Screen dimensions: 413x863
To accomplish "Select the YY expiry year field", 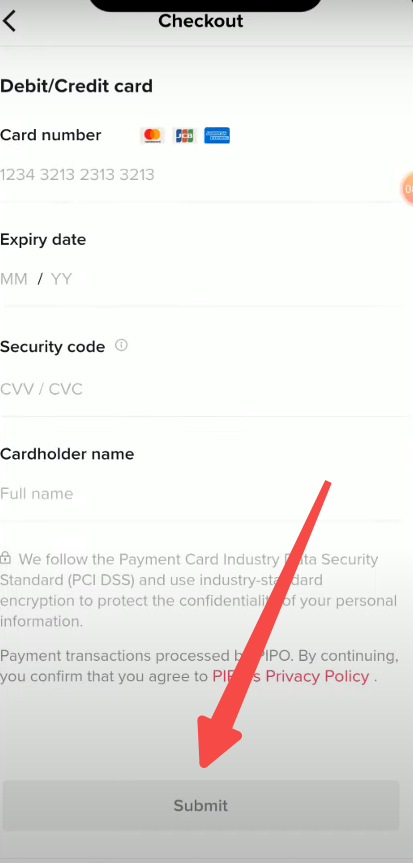I will (x=61, y=279).
